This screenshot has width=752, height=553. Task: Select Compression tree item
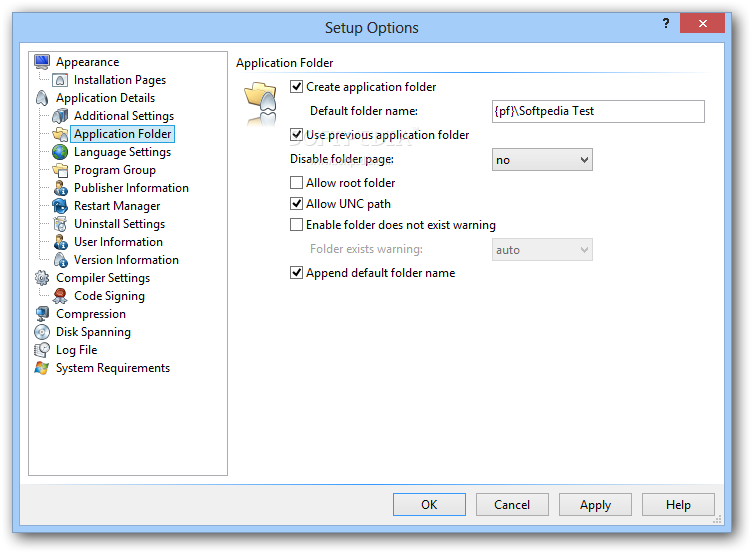91,314
